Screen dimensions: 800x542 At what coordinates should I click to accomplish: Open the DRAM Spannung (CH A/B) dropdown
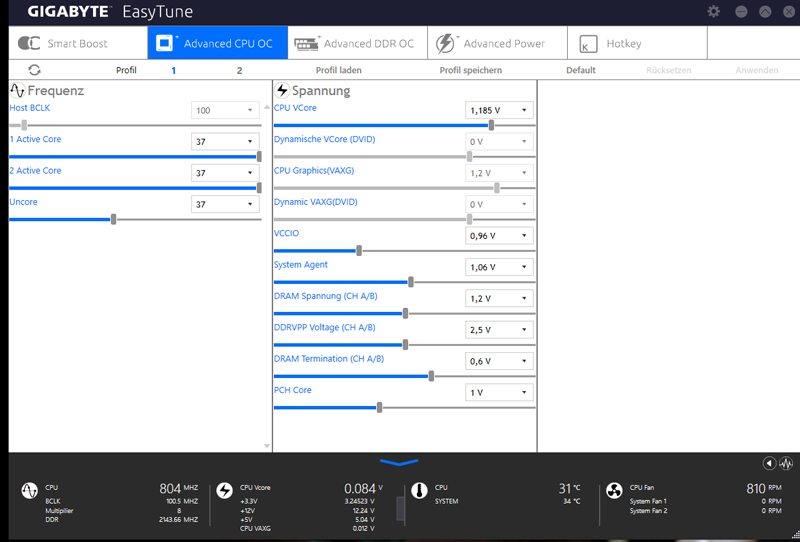coord(499,299)
